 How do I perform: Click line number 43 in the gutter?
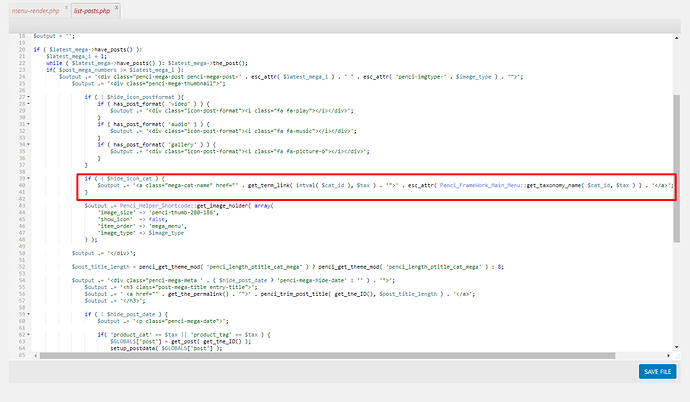[22, 206]
